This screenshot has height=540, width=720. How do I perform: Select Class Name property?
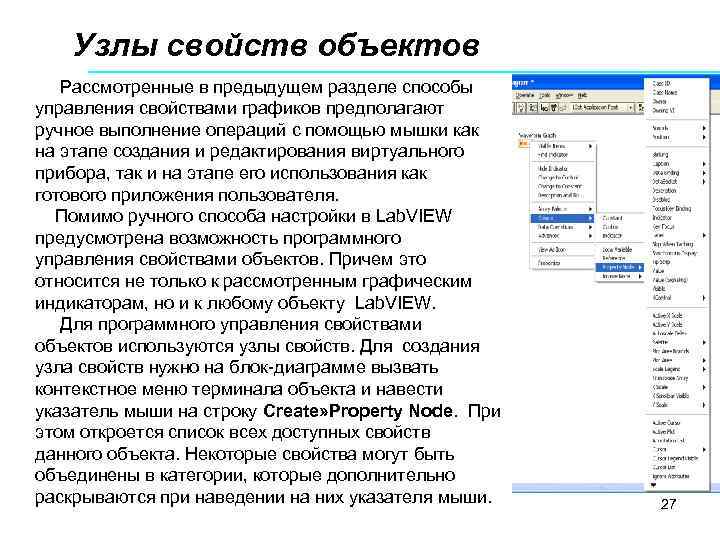click(x=665, y=92)
